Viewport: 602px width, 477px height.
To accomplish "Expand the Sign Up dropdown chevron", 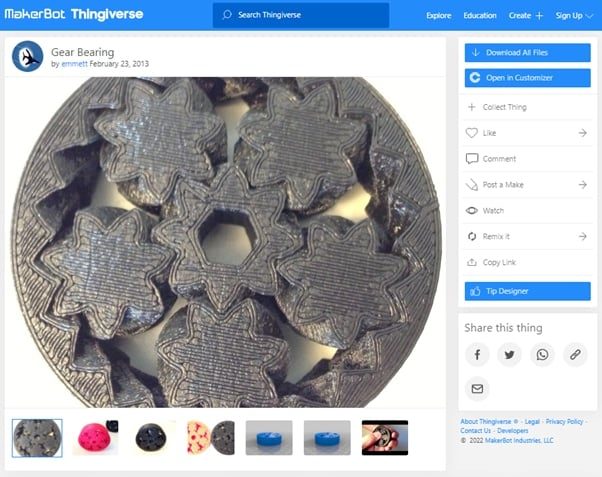I will [x=589, y=16].
